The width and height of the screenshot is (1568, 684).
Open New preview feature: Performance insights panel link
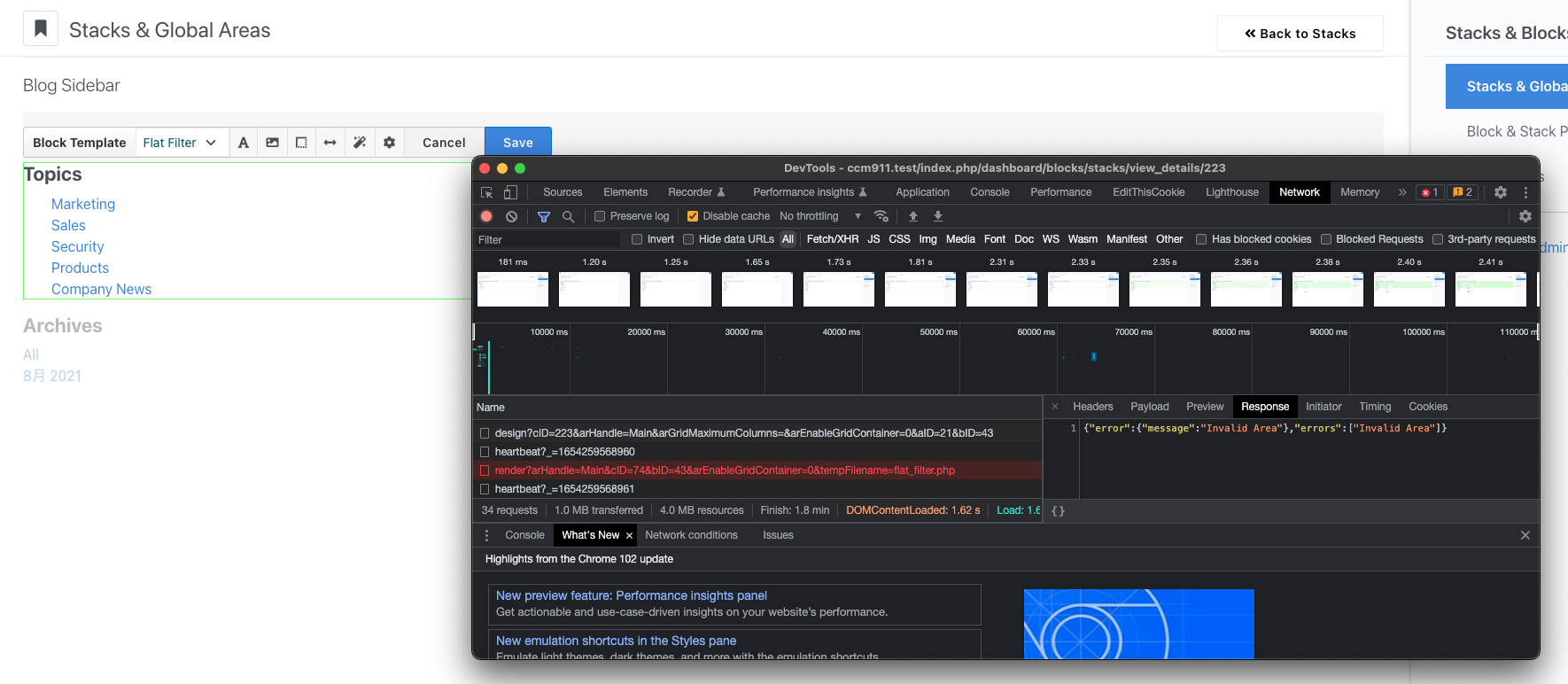(x=632, y=596)
